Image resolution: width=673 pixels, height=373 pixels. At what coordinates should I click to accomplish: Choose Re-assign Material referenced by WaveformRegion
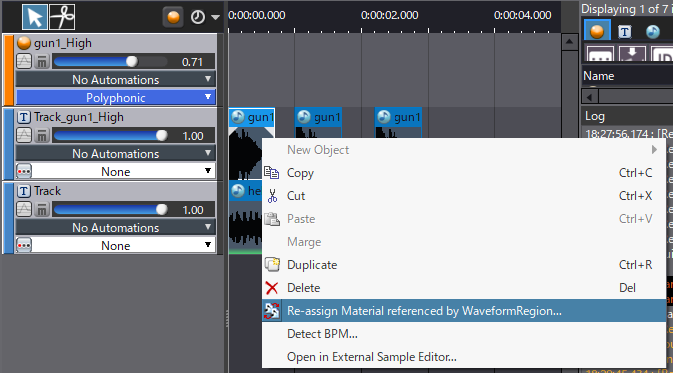pyautogui.click(x=464, y=311)
